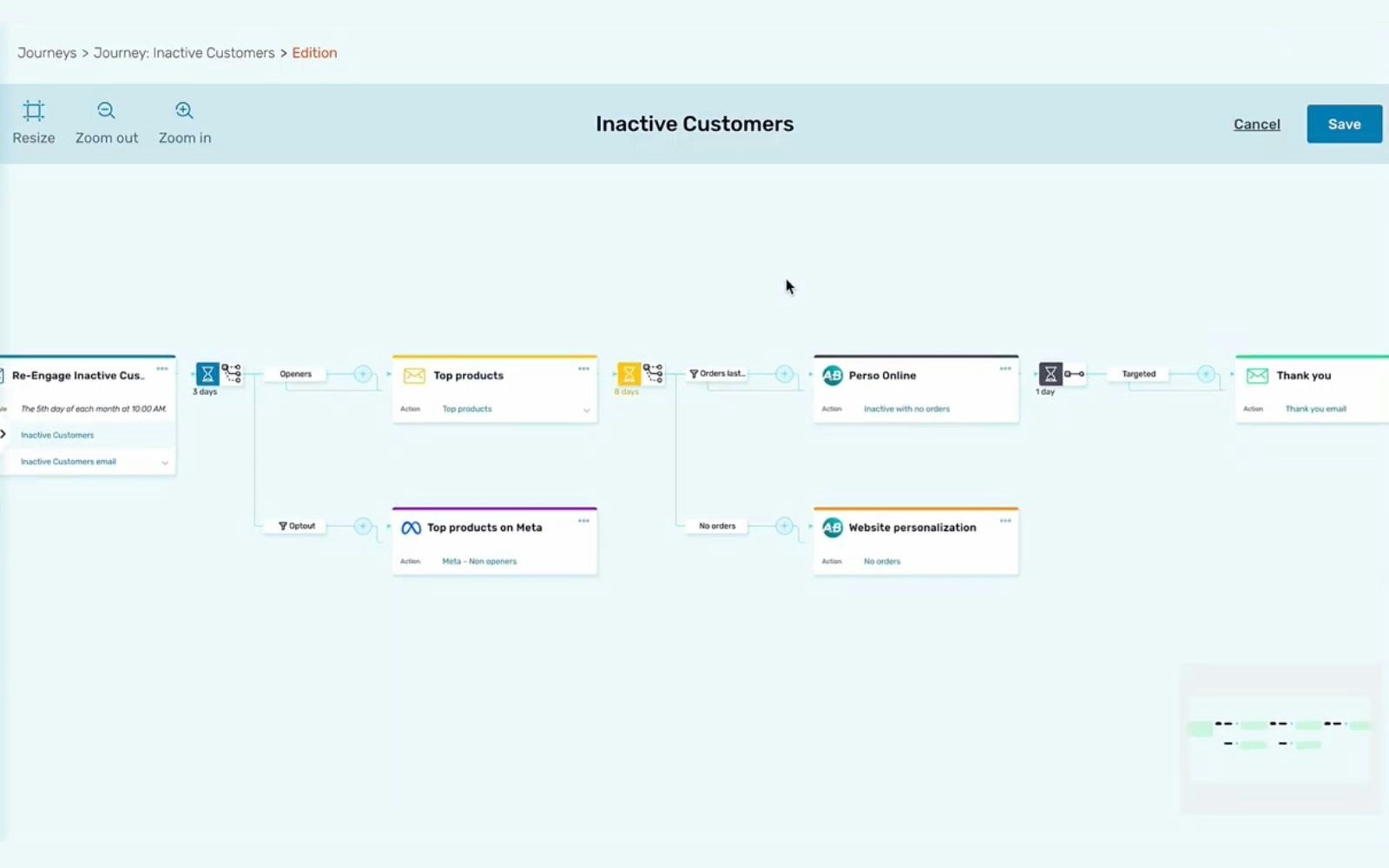1389x868 pixels.
Task: Open the Top products action link
Action: (x=467, y=409)
